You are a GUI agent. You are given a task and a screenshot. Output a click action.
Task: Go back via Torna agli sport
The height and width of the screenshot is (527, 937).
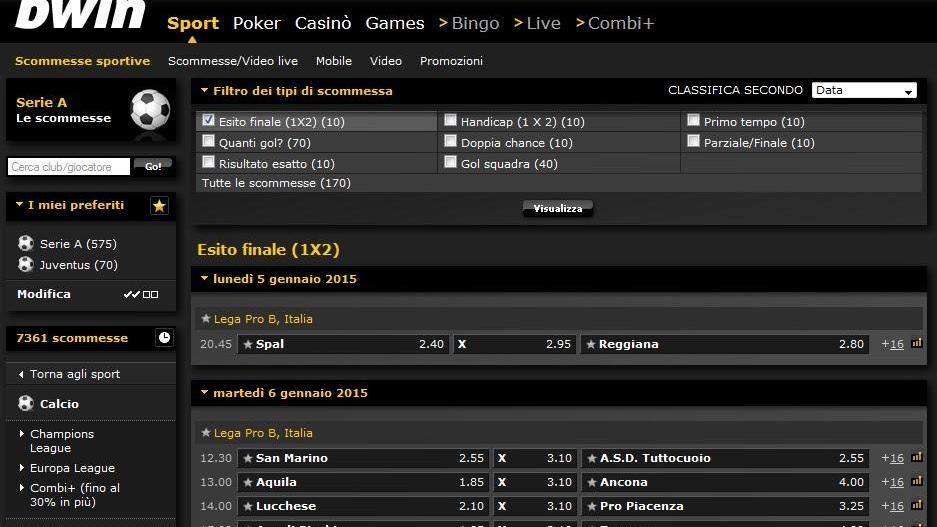[75, 374]
